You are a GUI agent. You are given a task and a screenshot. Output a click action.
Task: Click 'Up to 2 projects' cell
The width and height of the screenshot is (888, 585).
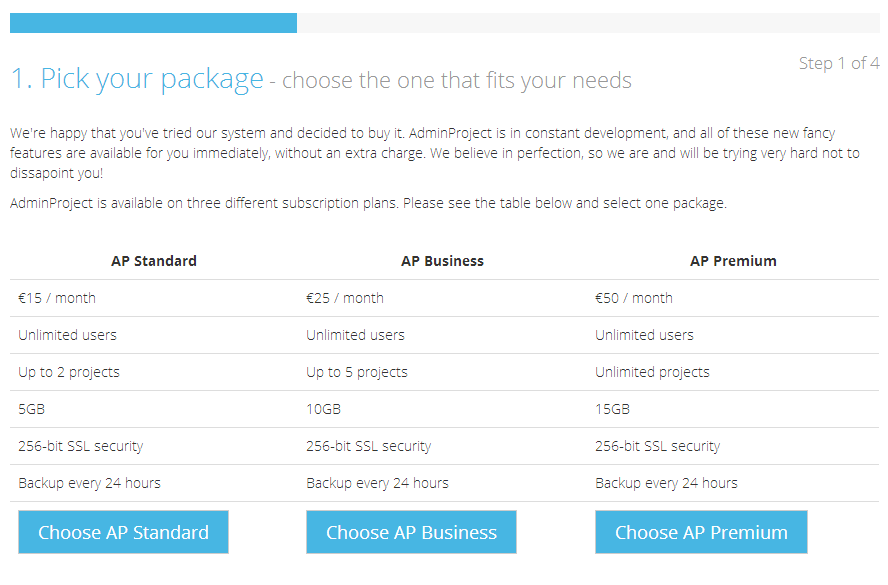(x=154, y=372)
